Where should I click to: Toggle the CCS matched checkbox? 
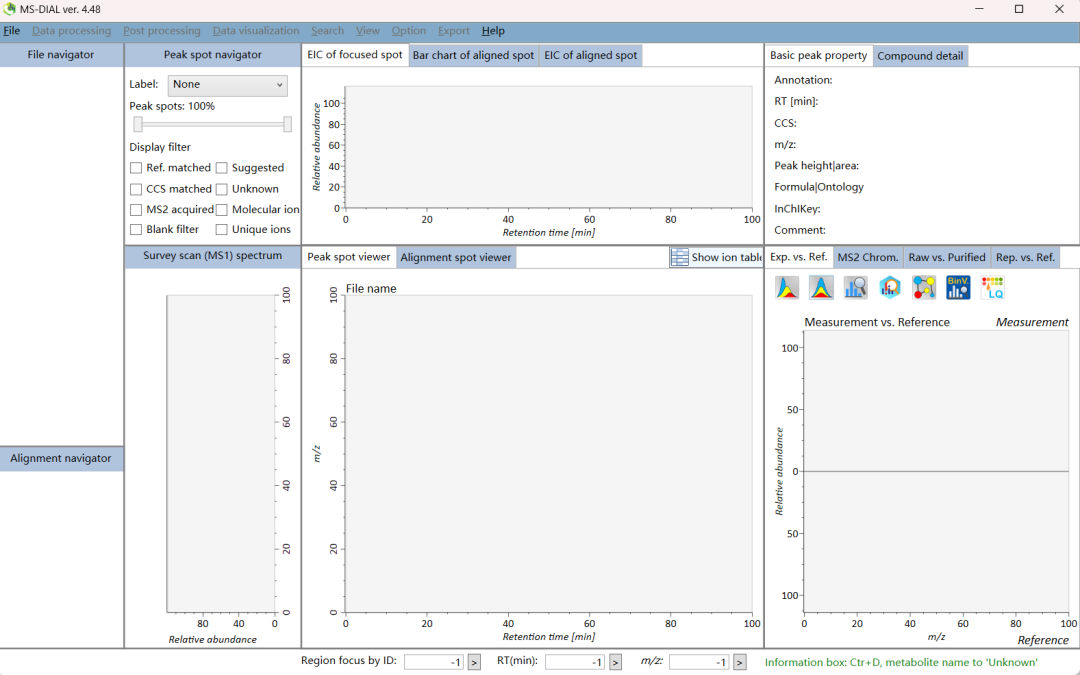point(136,189)
